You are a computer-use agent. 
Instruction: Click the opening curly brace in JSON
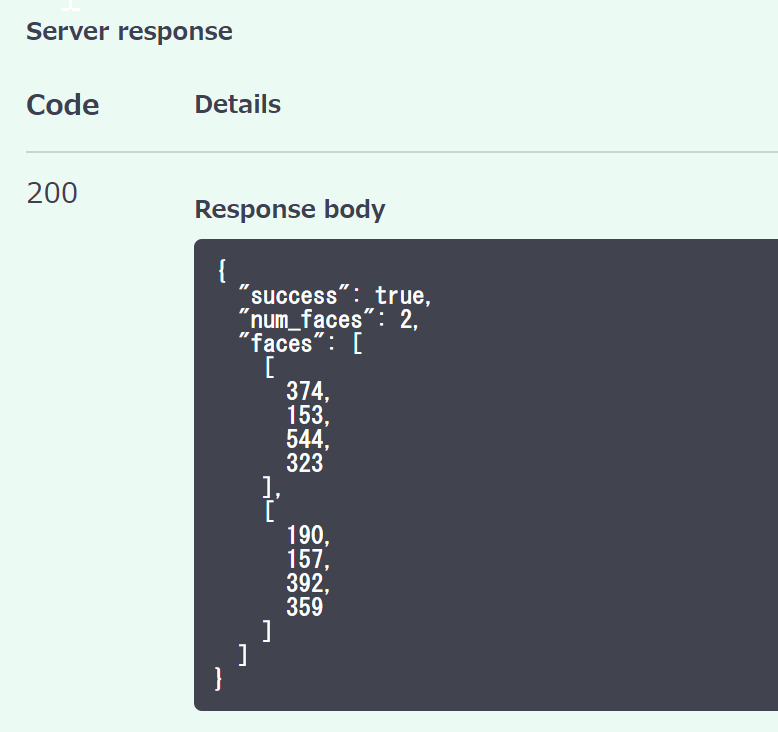[x=220, y=271]
